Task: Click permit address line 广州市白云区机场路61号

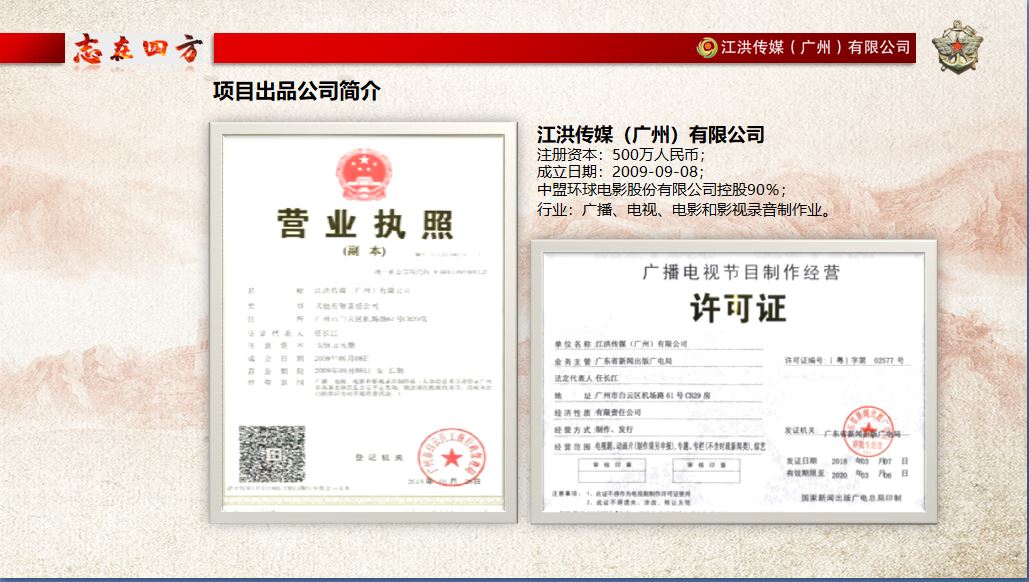Action: 633,396
